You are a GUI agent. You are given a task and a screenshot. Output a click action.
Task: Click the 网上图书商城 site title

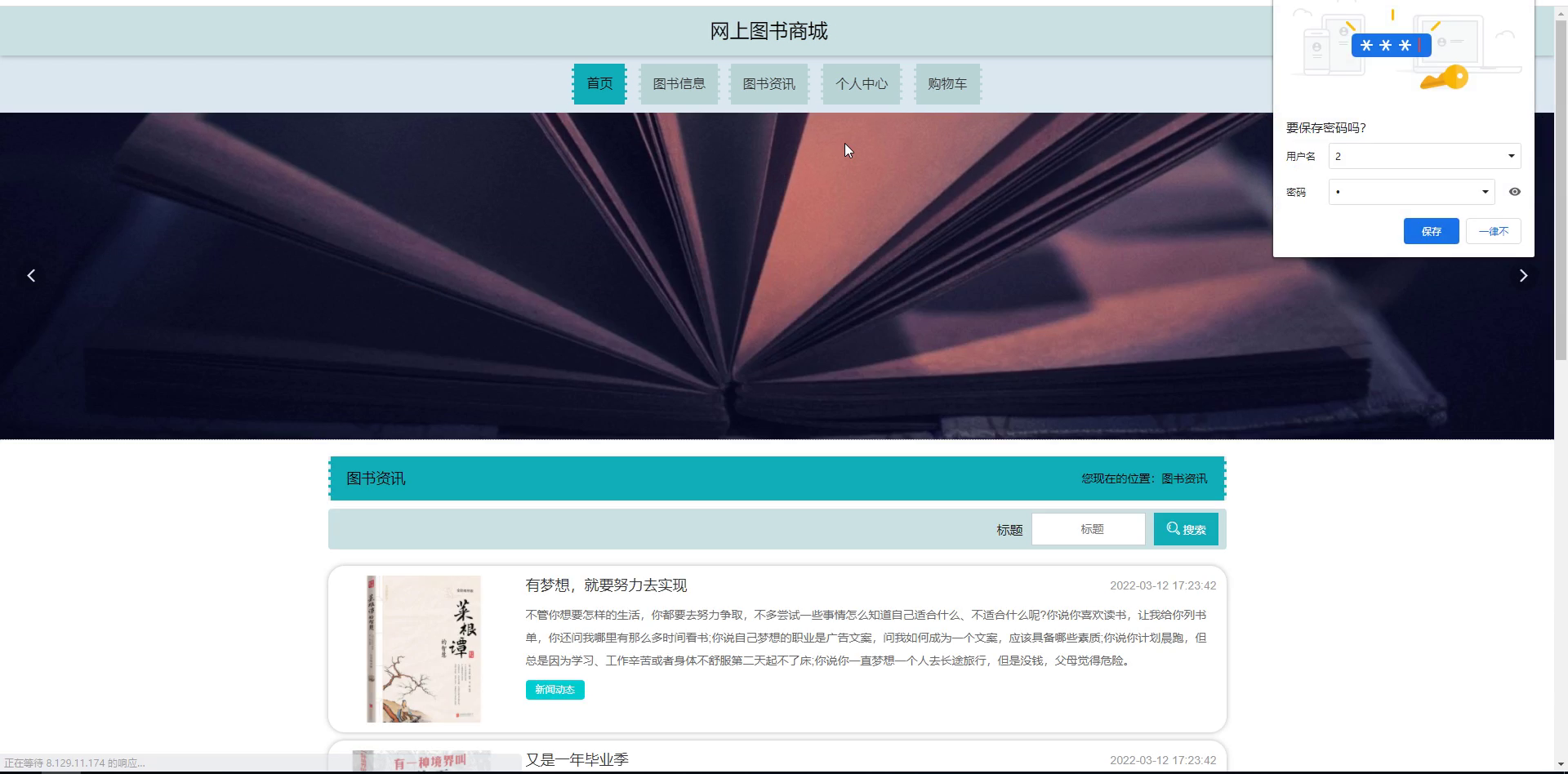[768, 31]
